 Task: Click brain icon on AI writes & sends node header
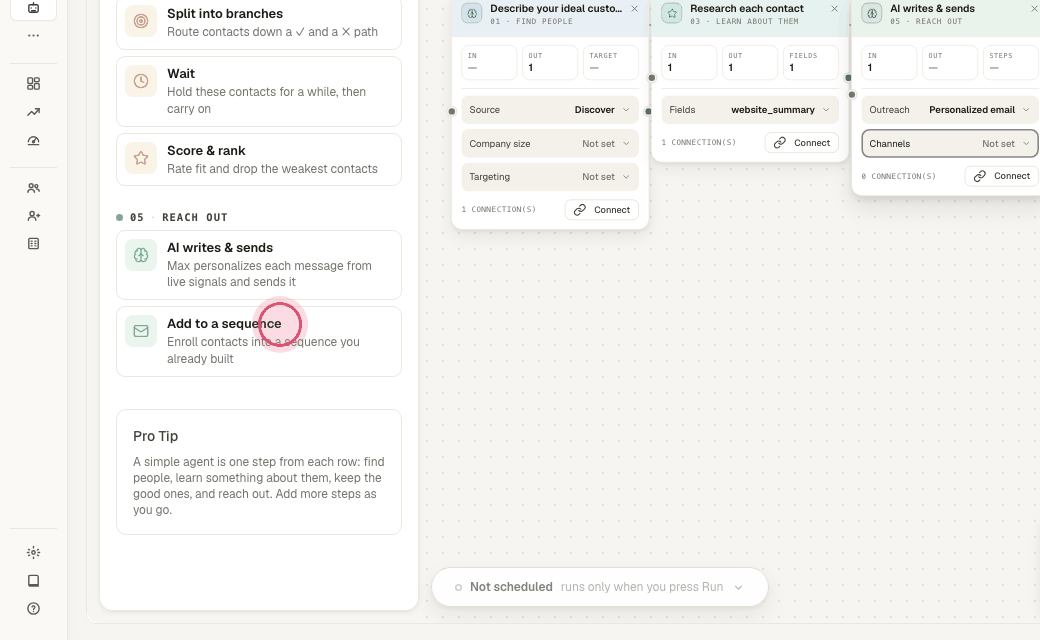click(x=872, y=13)
